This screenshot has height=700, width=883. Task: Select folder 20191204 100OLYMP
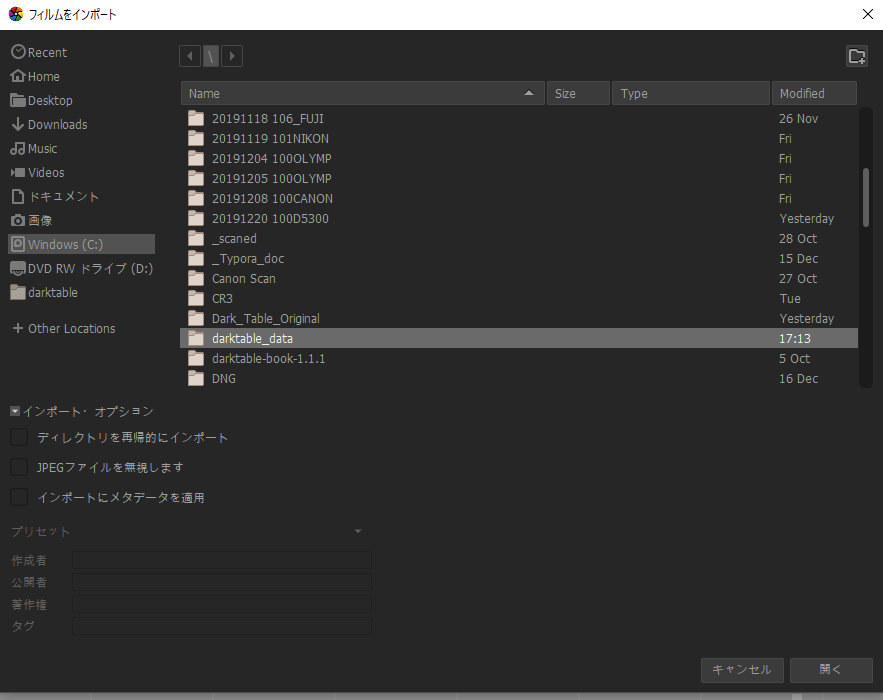519,159
